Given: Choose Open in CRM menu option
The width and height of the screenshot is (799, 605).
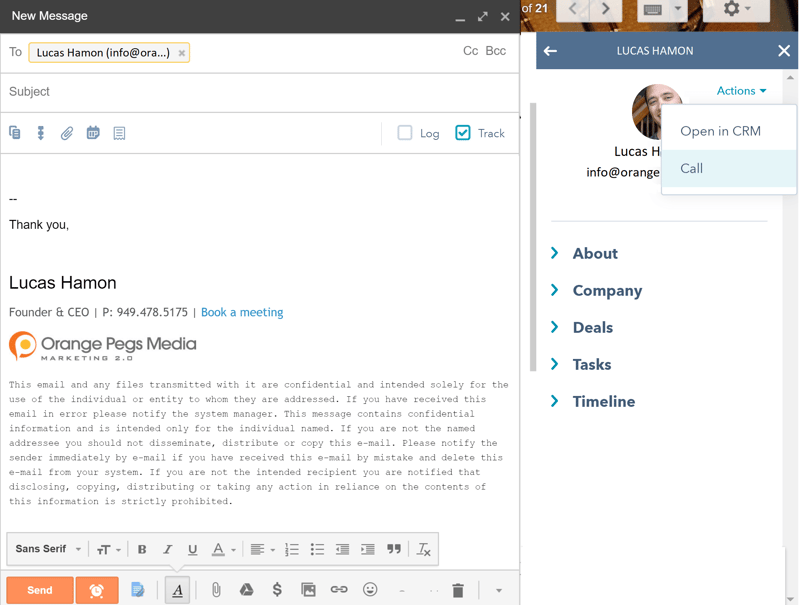Looking at the screenshot, I should click(x=720, y=131).
